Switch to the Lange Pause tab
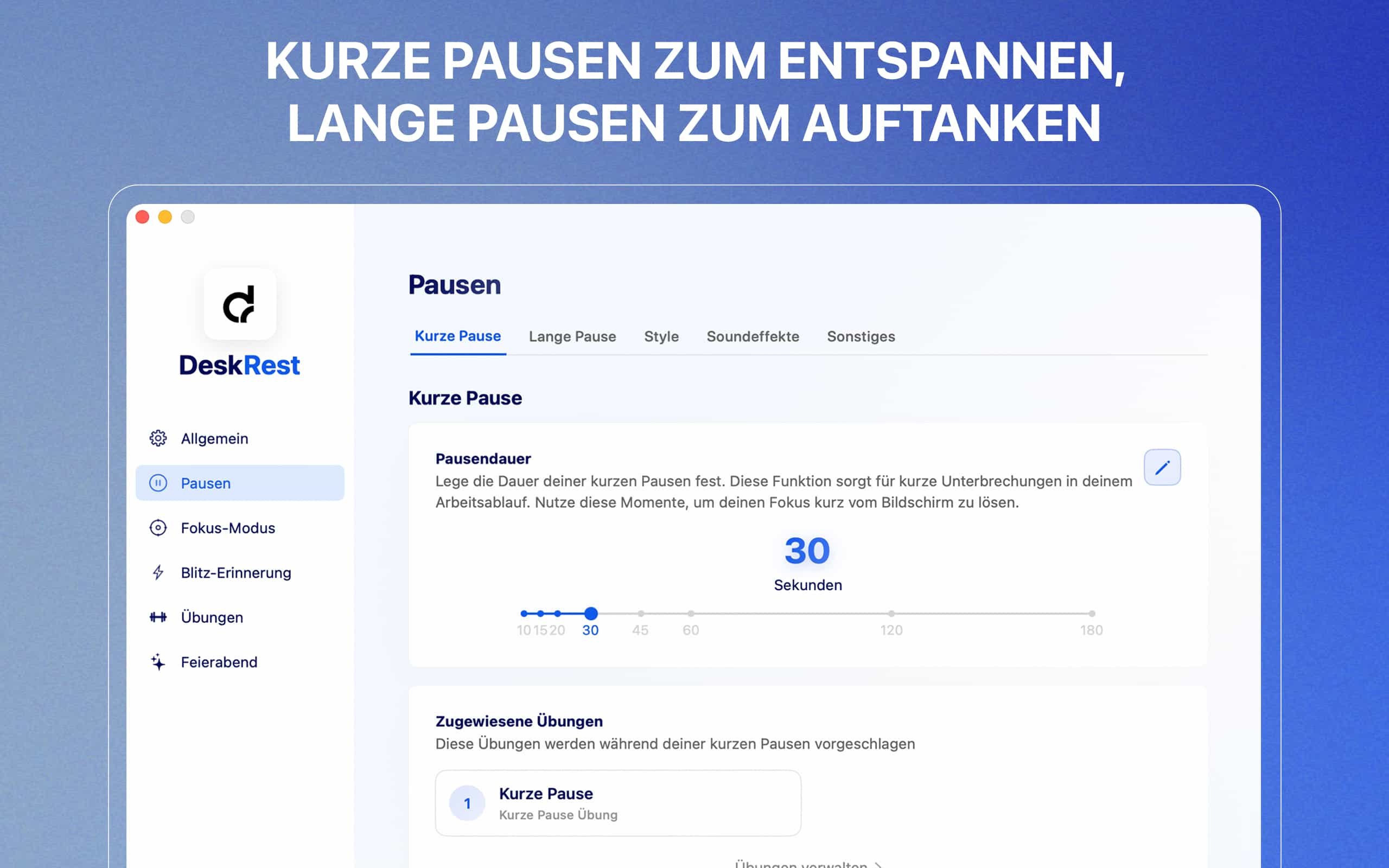Screen dimensions: 1389x868 [x=572, y=336]
